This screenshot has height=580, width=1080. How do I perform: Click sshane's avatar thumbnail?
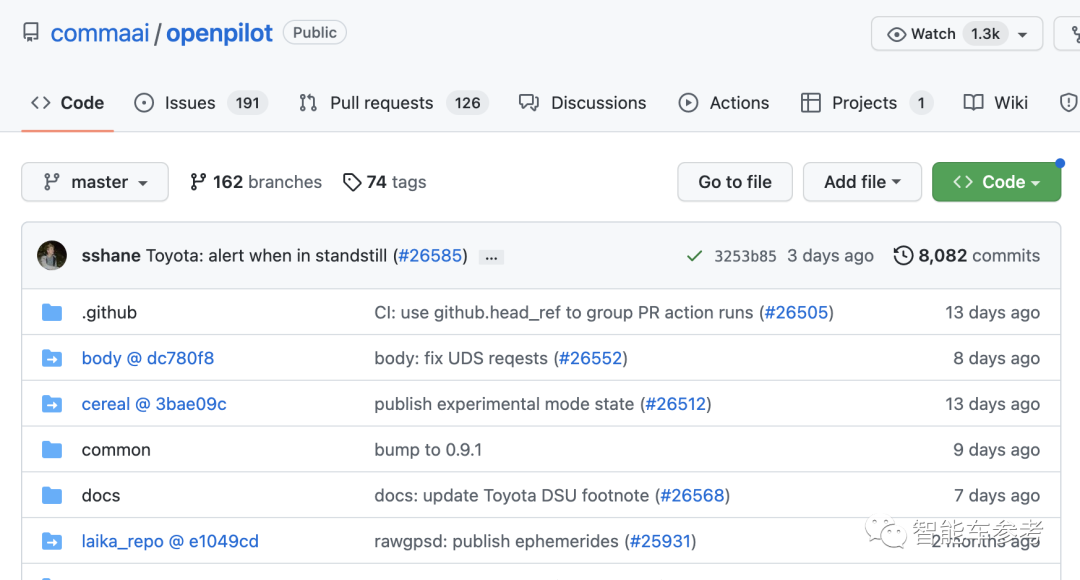pyautogui.click(x=52, y=256)
